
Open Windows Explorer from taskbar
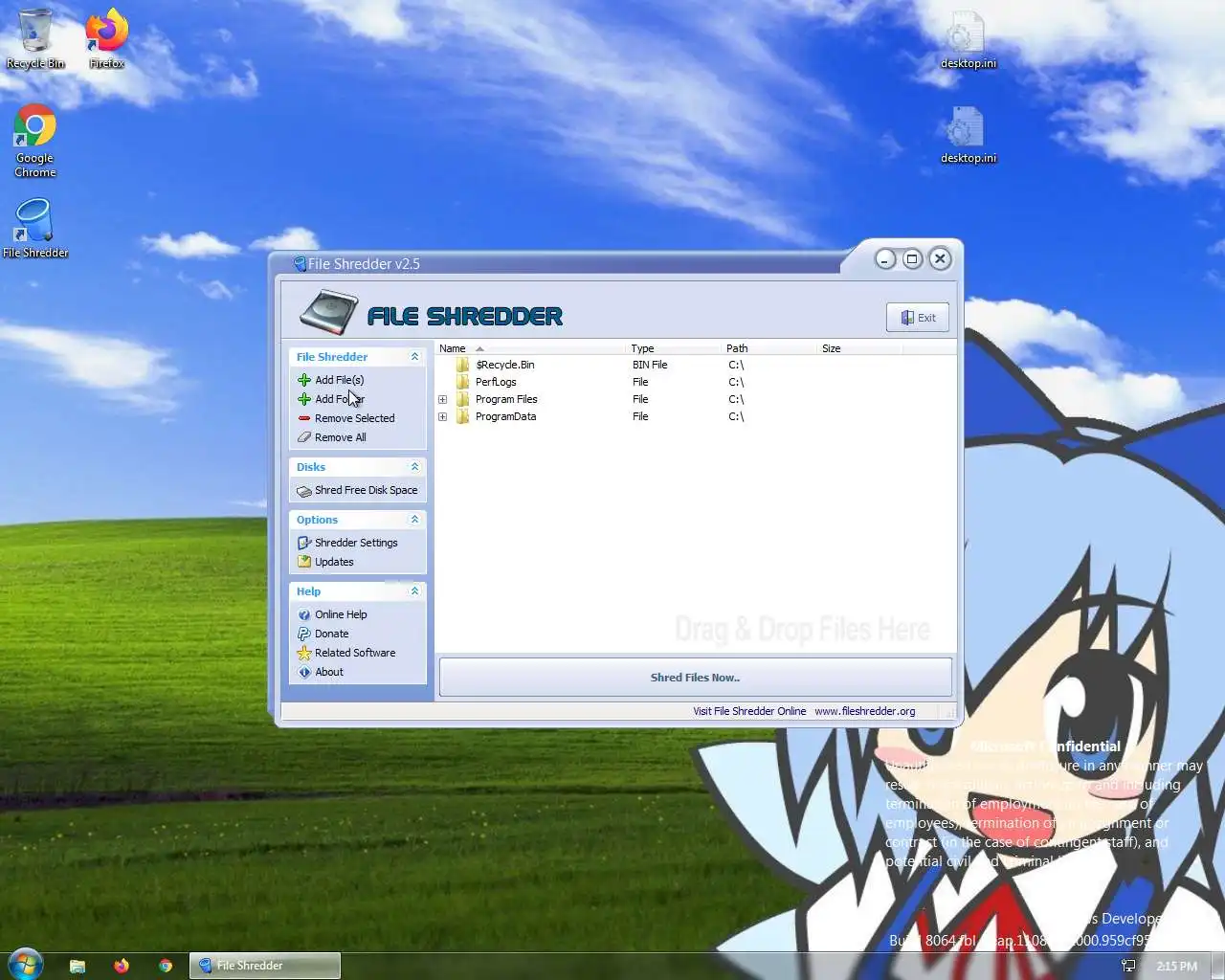78,966
